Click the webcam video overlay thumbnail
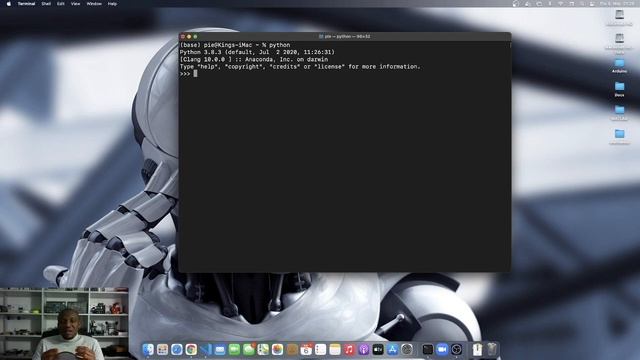Viewport: 640px width, 360px height. point(64,324)
